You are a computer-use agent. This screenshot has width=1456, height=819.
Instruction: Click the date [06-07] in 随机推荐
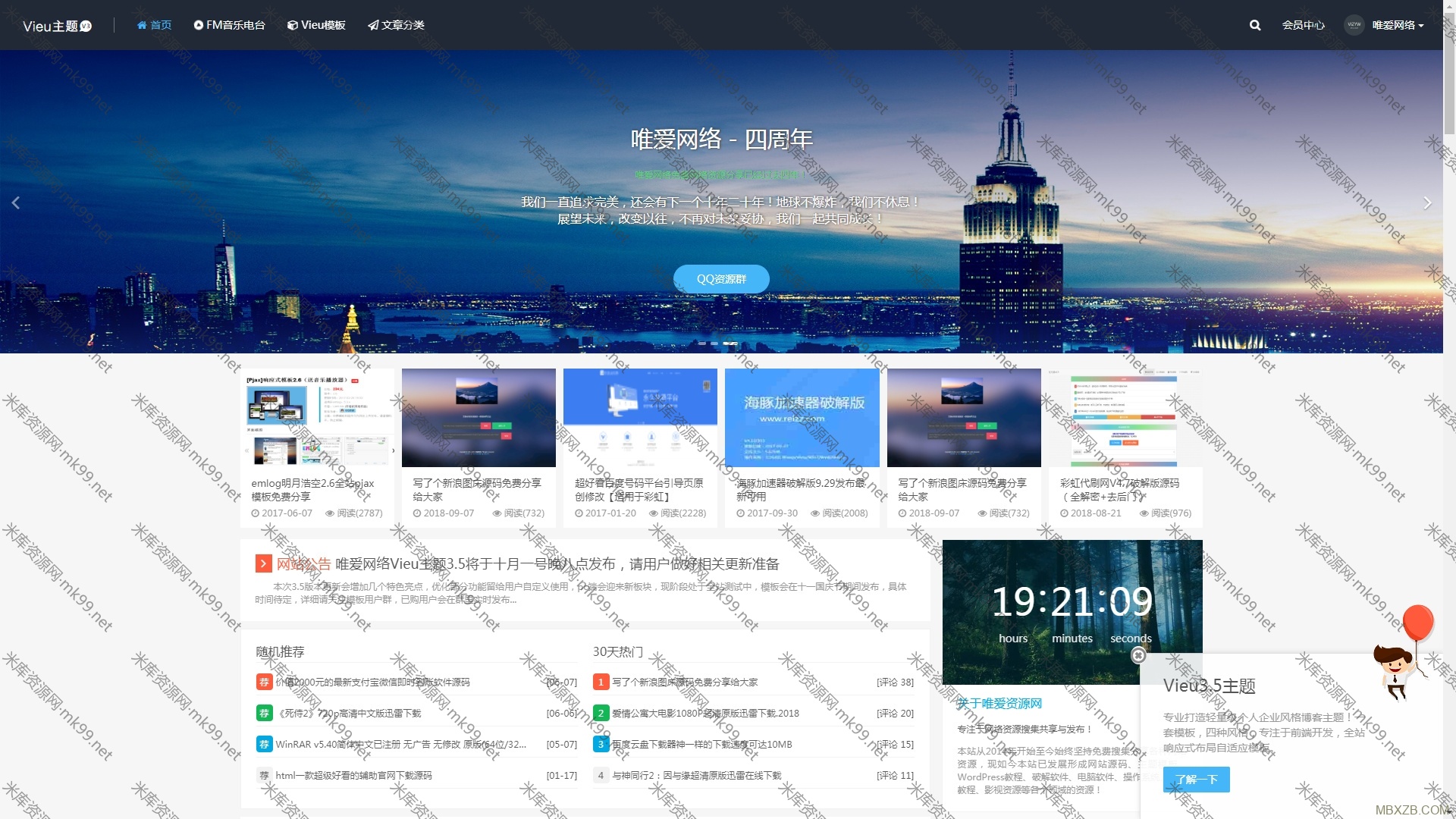[x=562, y=682]
